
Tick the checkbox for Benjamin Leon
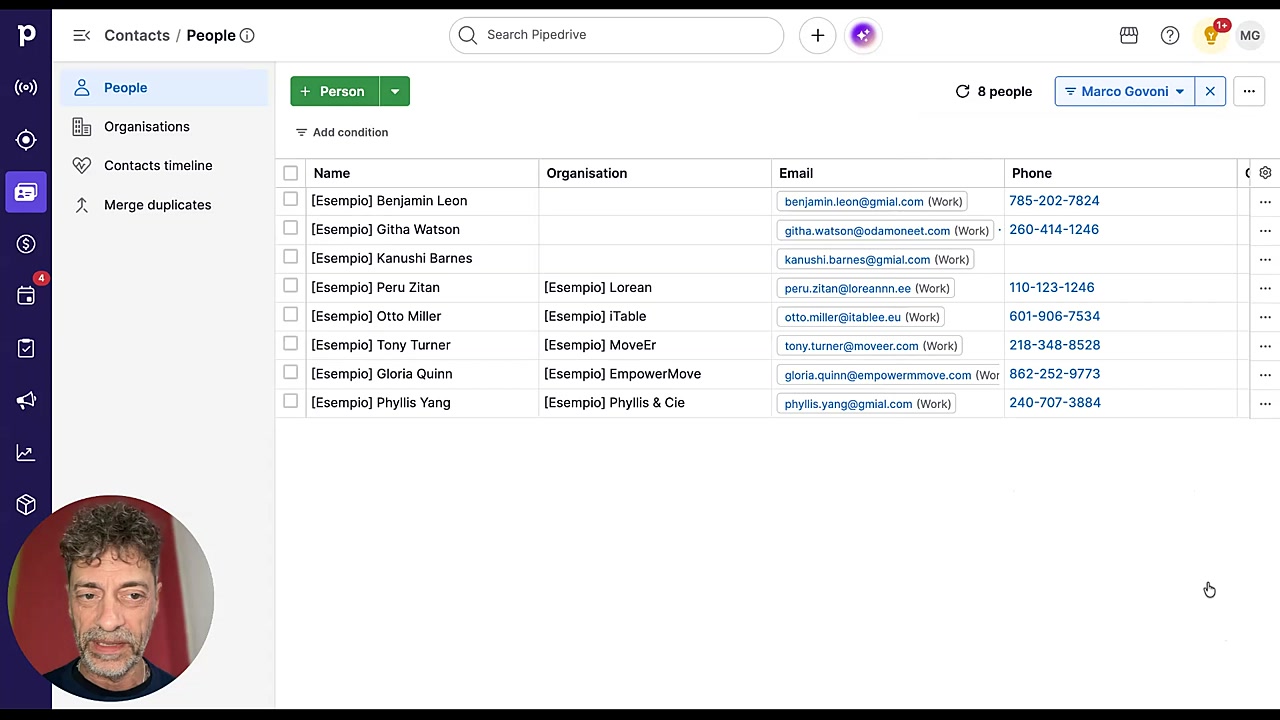290,200
